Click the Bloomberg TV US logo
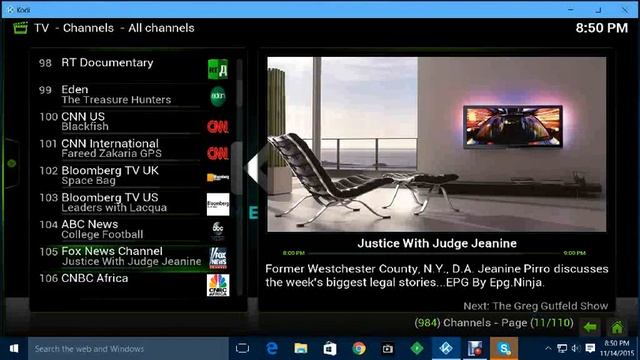Viewport: 640px width, 360px height. (218, 204)
